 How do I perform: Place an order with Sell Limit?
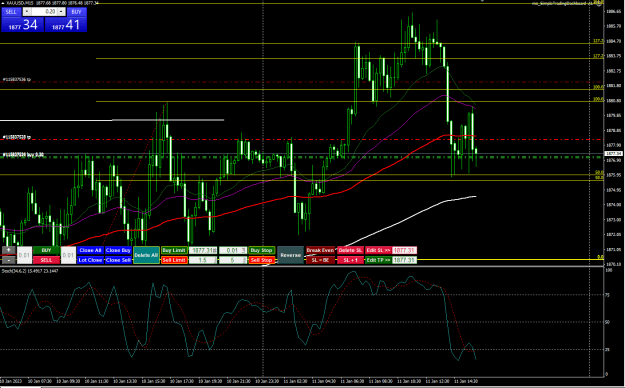(x=174, y=260)
